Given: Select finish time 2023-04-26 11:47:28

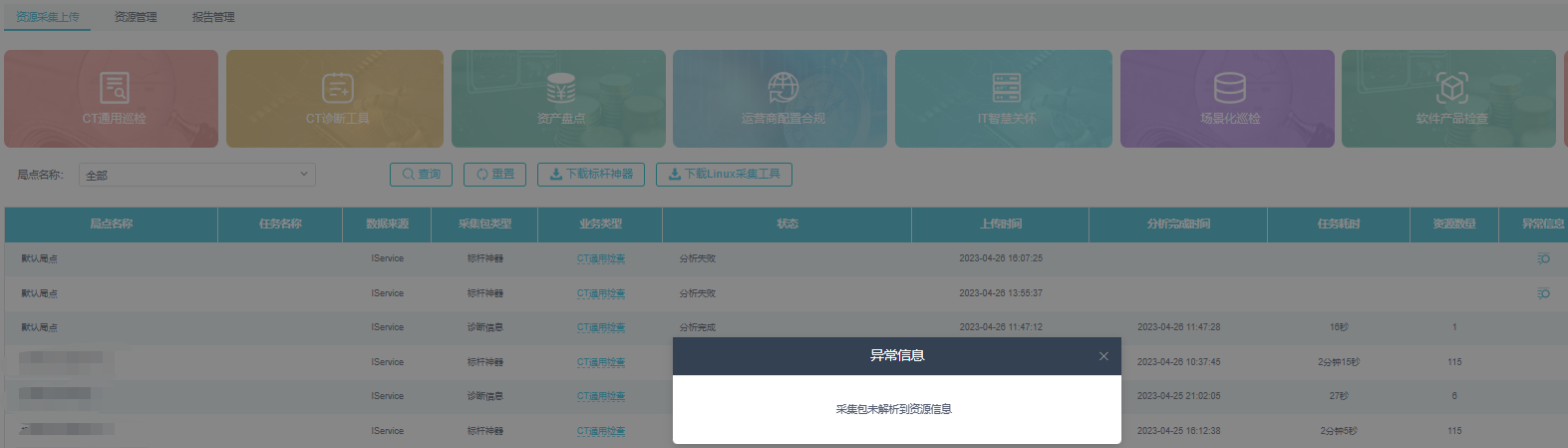Looking at the screenshot, I should (1178, 327).
